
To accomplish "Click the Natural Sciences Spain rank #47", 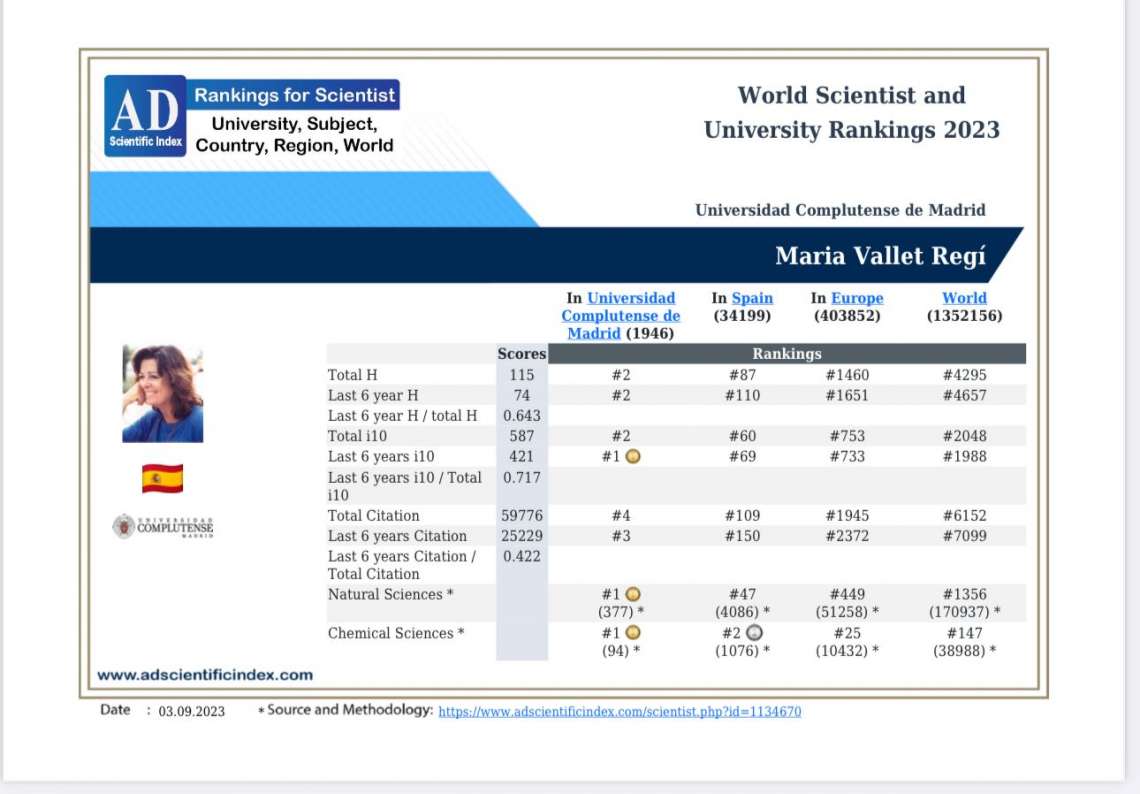I will tap(742, 595).
